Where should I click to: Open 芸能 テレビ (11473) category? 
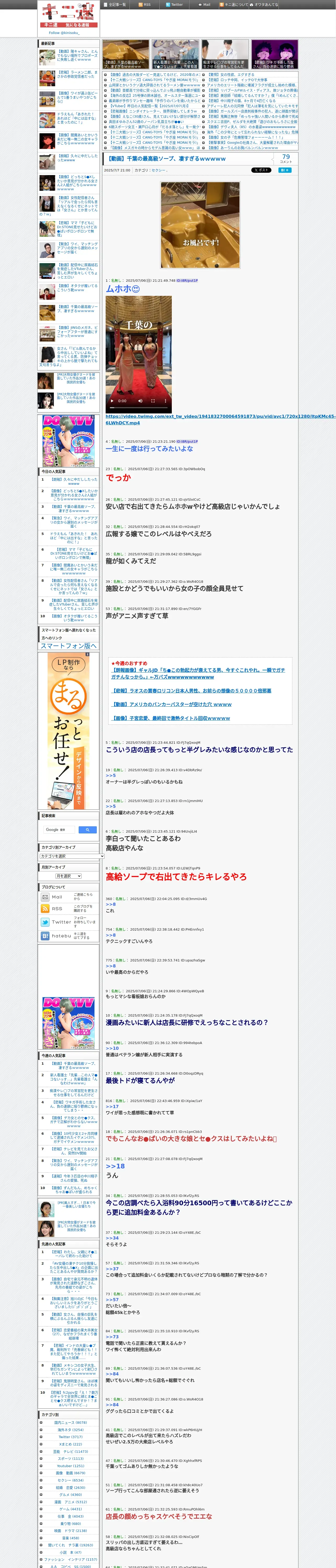pyautogui.click(x=71, y=1452)
